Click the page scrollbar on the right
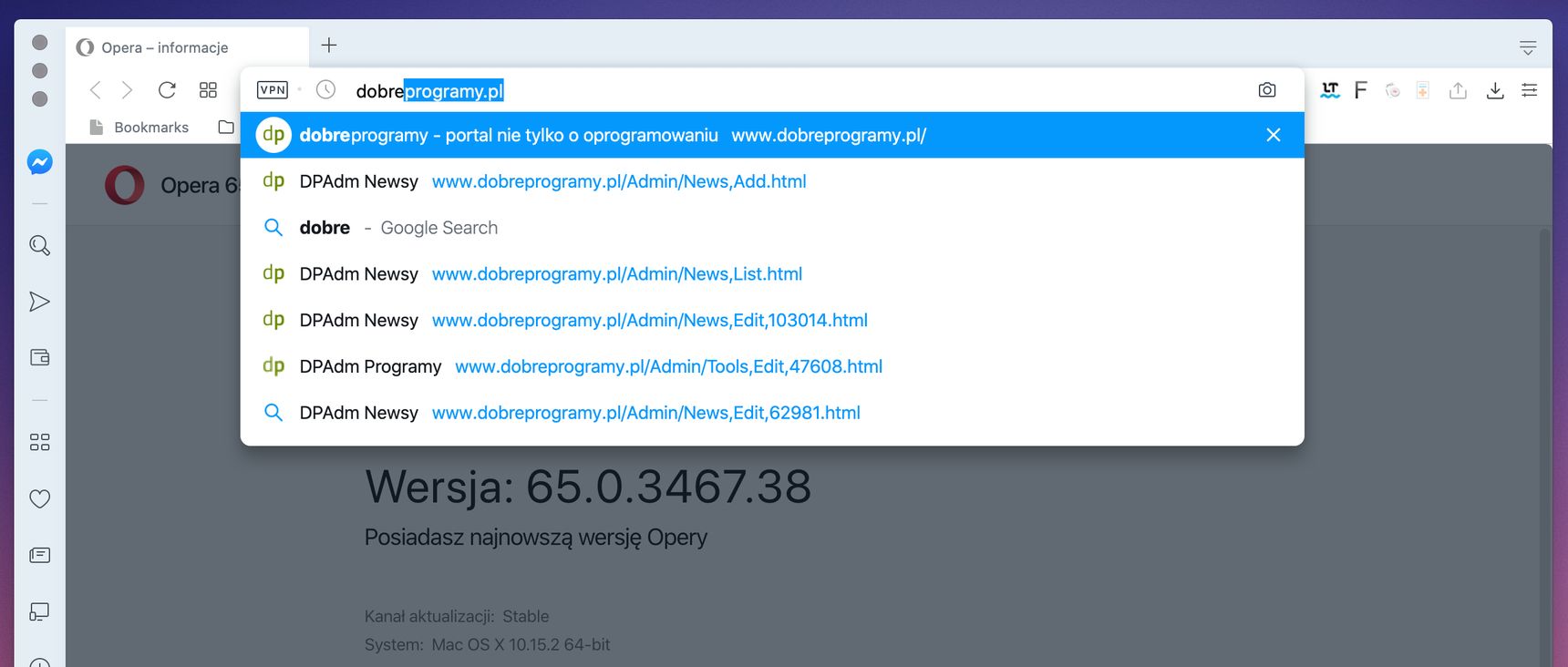The height and width of the screenshot is (667, 1568). [1545, 446]
